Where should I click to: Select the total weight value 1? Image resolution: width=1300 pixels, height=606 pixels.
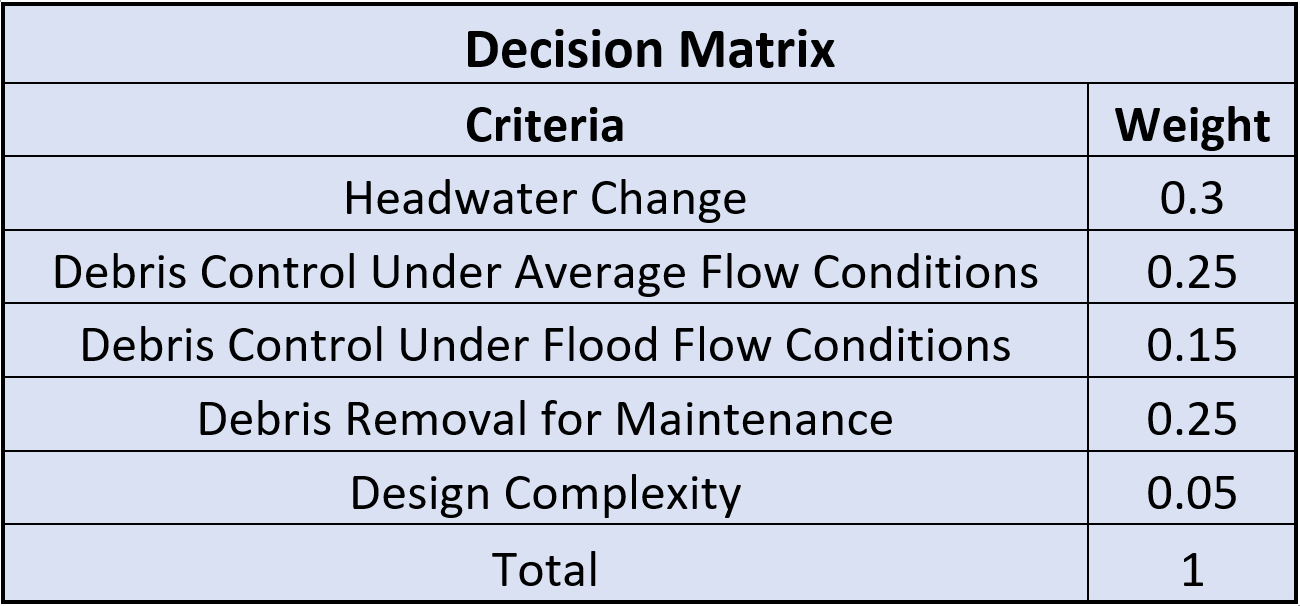coord(1192,568)
